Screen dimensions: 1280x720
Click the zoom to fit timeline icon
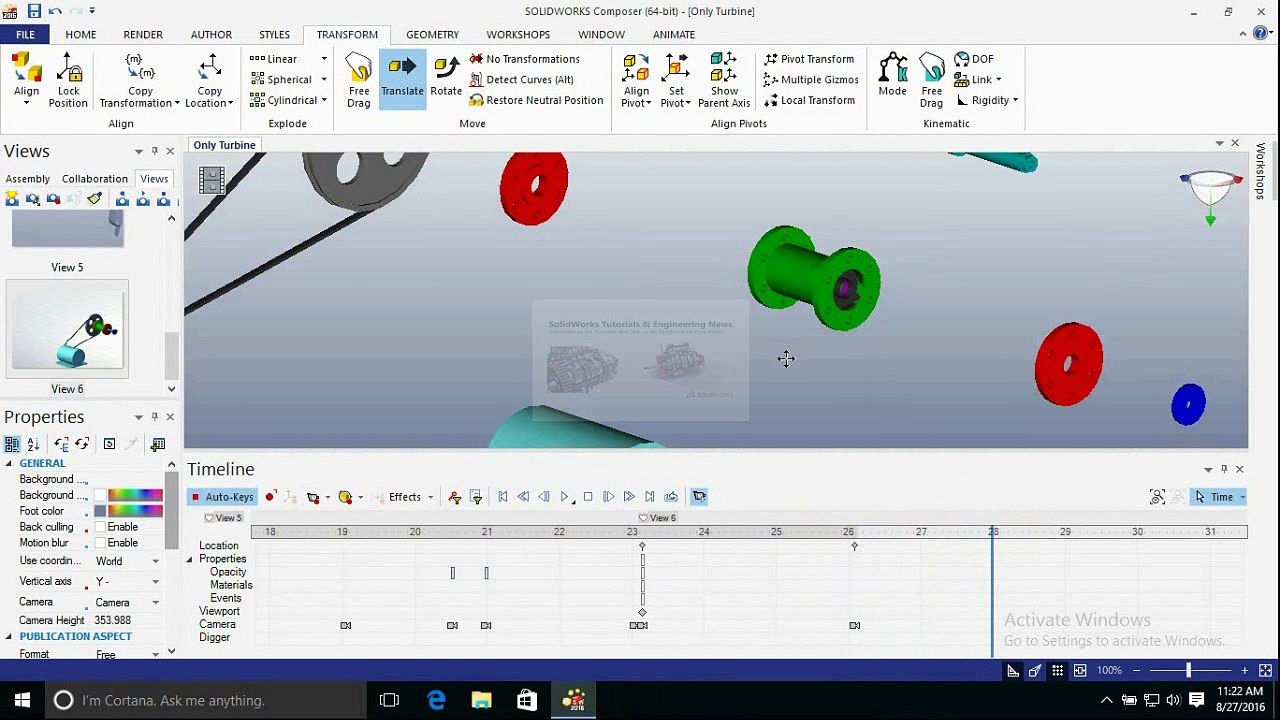point(1157,497)
